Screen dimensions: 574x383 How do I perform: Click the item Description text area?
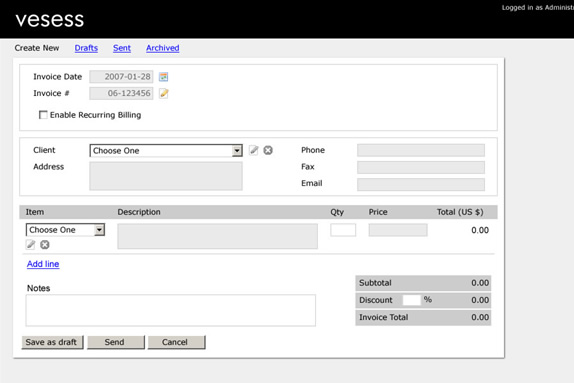click(217, 236)
